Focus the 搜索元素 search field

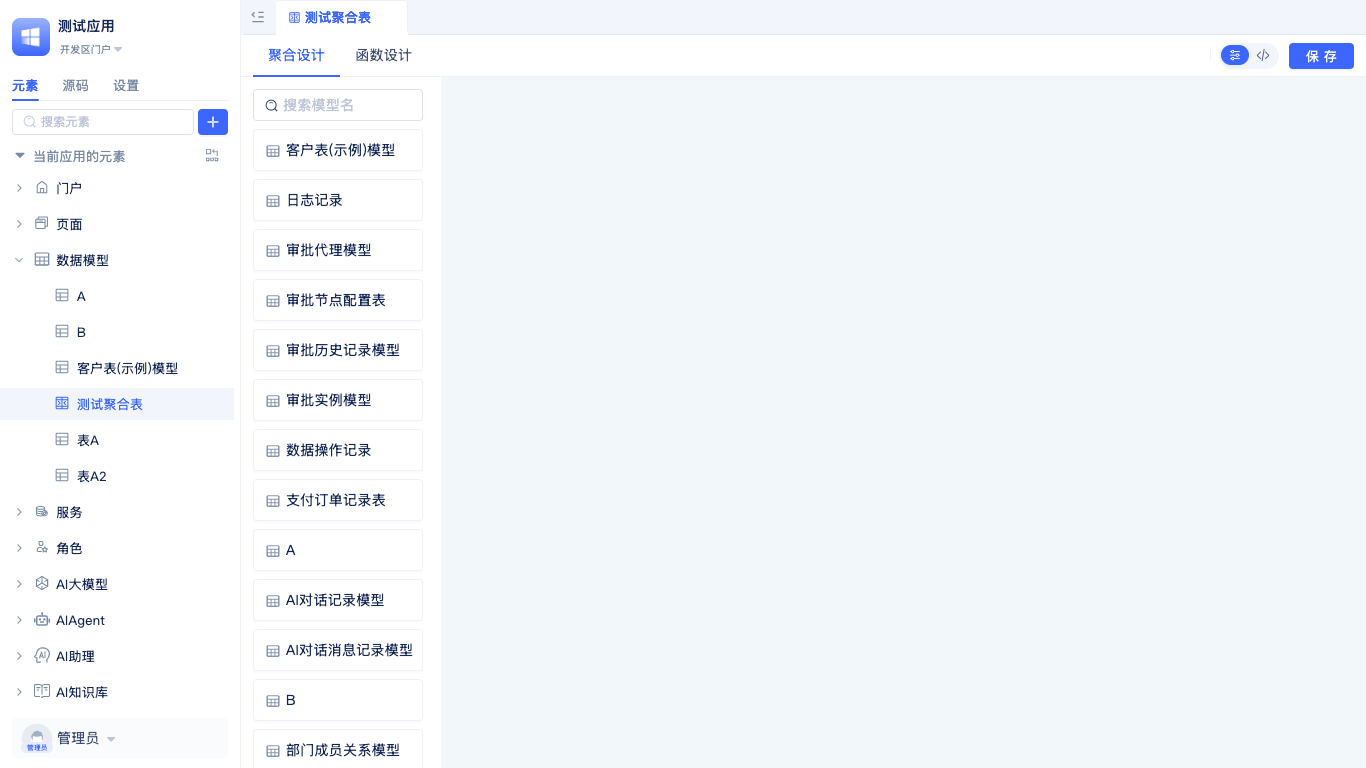click(x=103, y=122)
